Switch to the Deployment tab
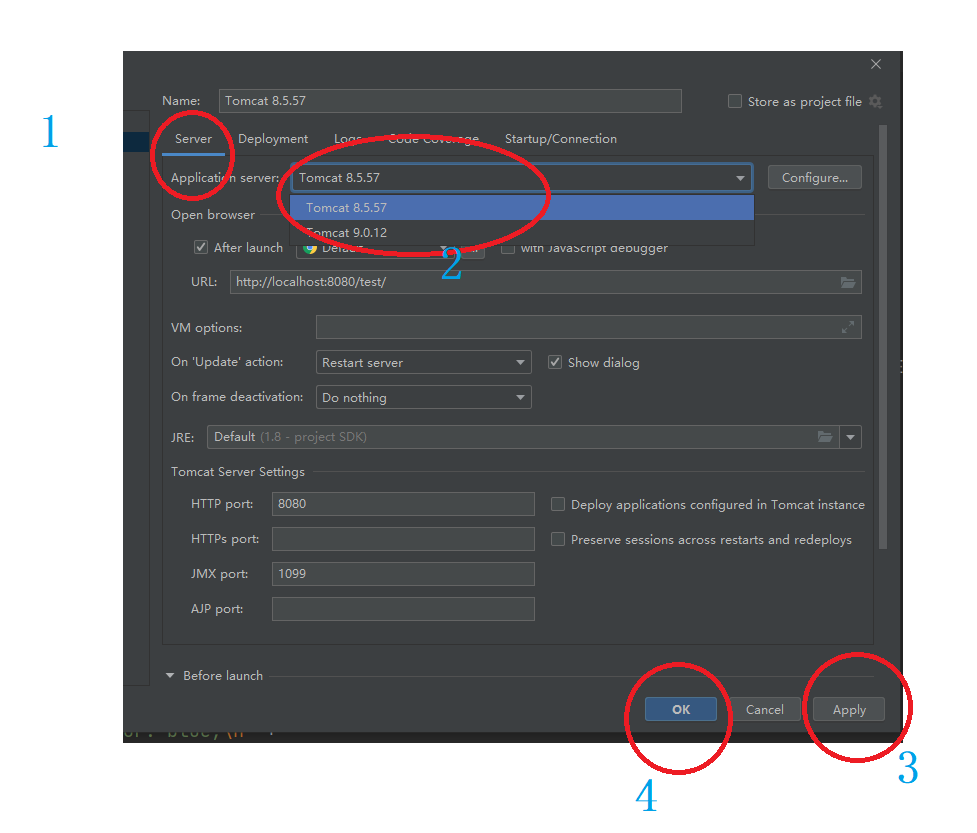 pyautogui.click(x=273, y=139)
